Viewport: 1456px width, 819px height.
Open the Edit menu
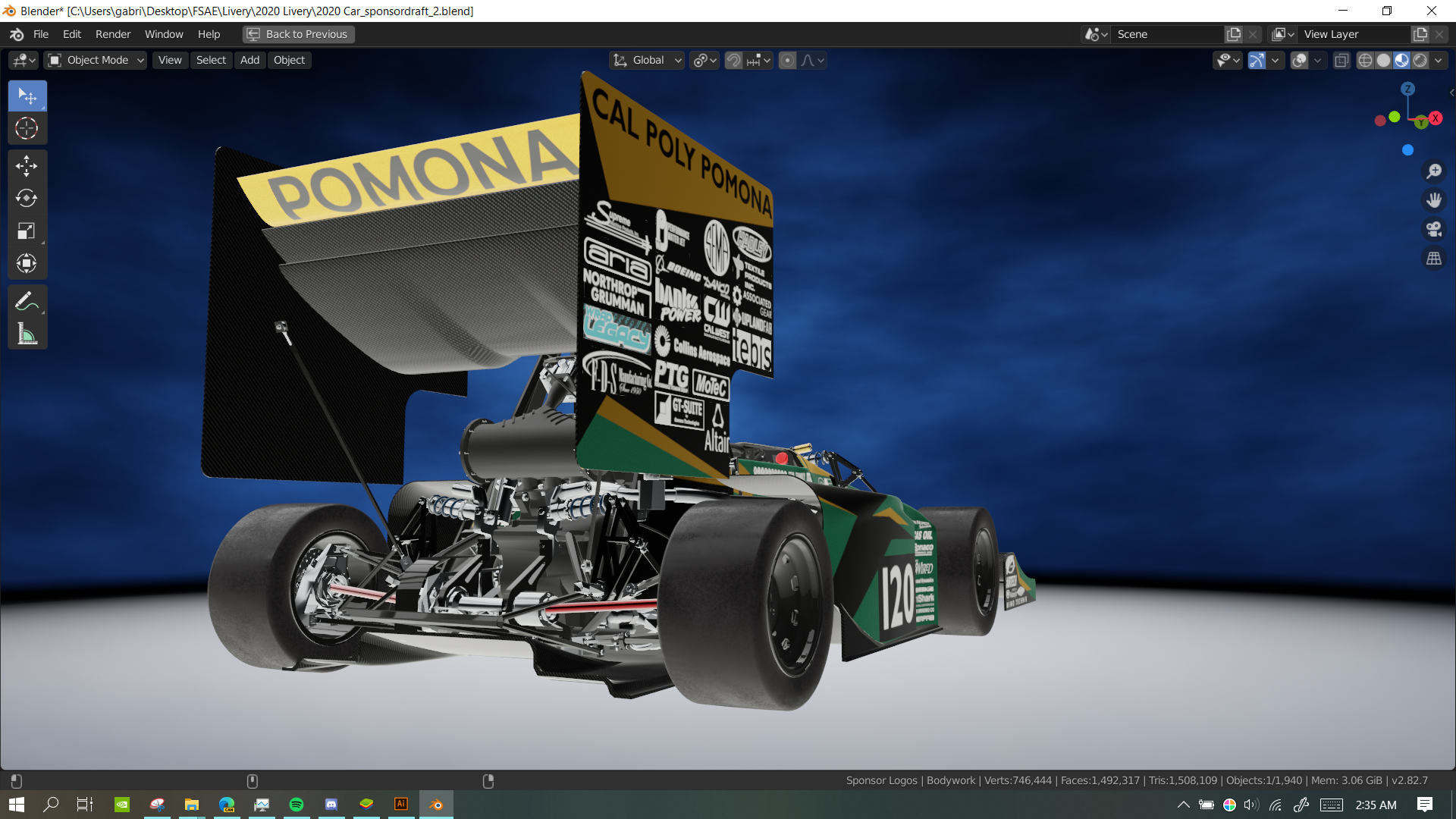72,34
